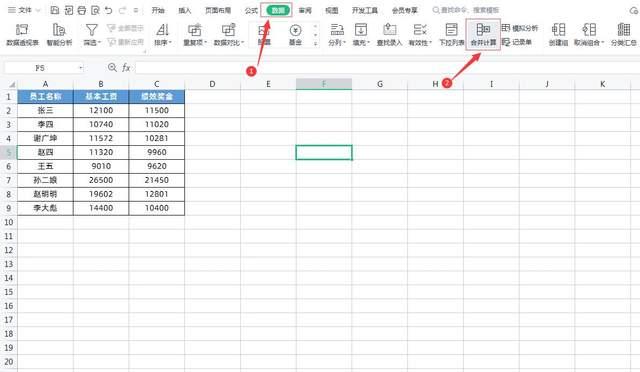The image size is (640, 372).
Task: Open 智能分析 smart analysis
Action: click(59, 34)
